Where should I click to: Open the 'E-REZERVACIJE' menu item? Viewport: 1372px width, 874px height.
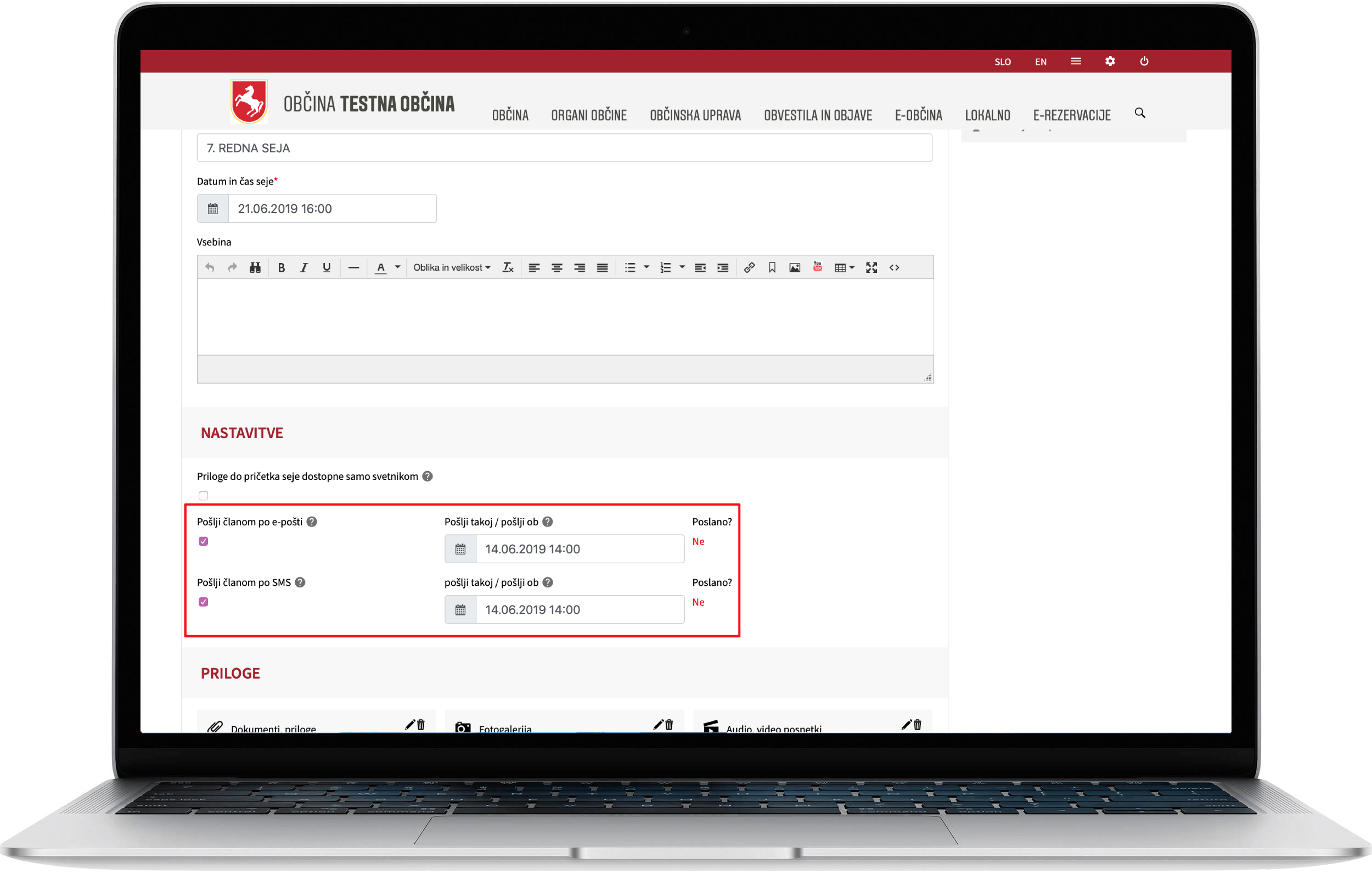[1071, 115]
